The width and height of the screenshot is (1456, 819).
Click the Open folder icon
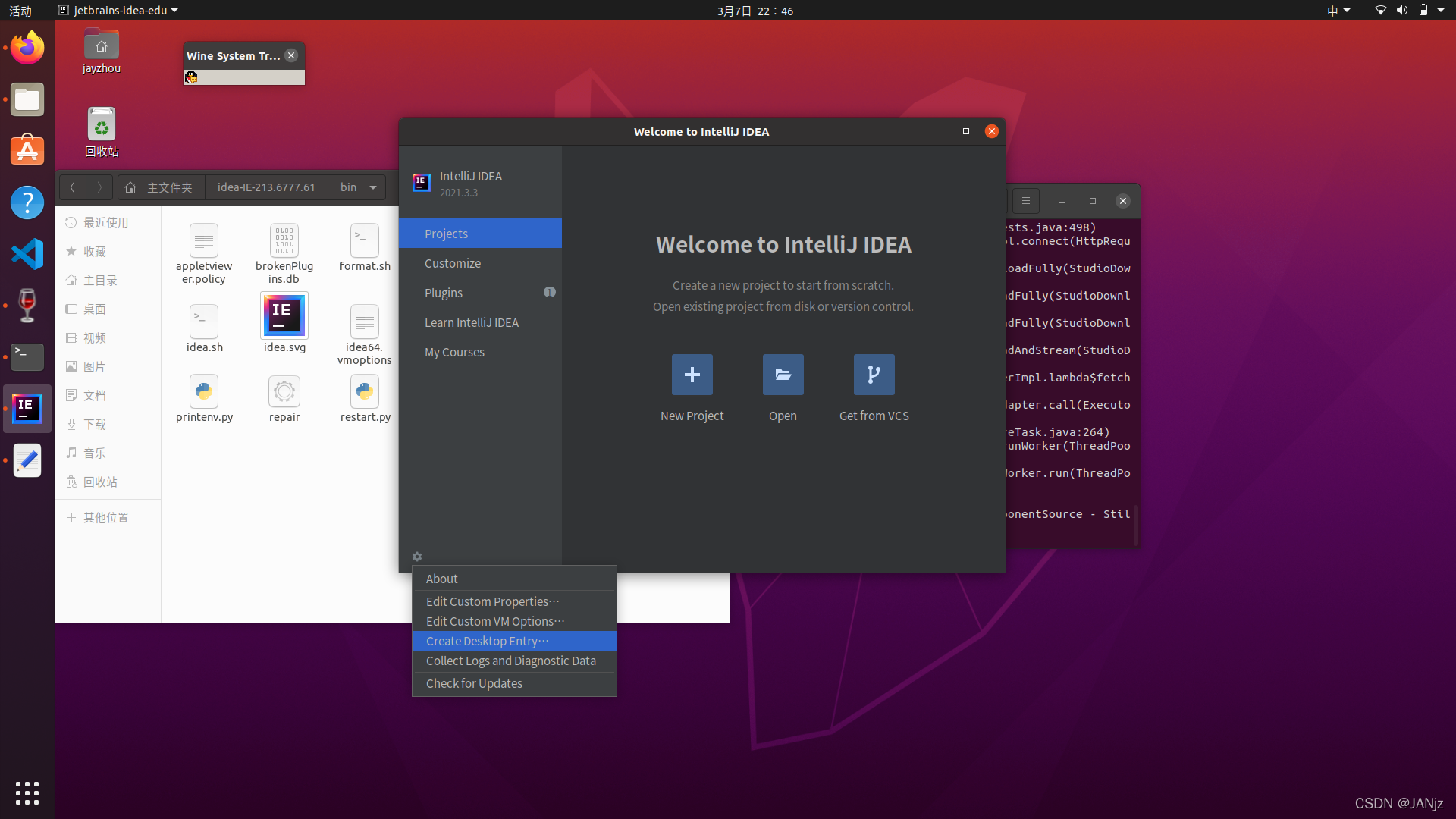pyautogui.click(x=783, y=375)
